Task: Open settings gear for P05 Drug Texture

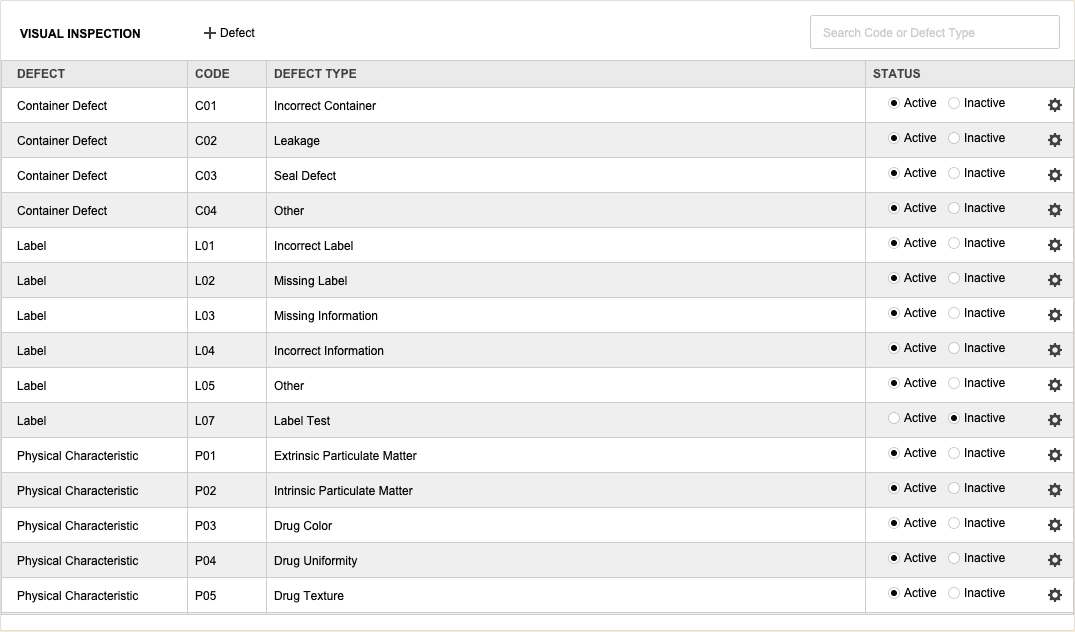Action: tap(1054, 595)
